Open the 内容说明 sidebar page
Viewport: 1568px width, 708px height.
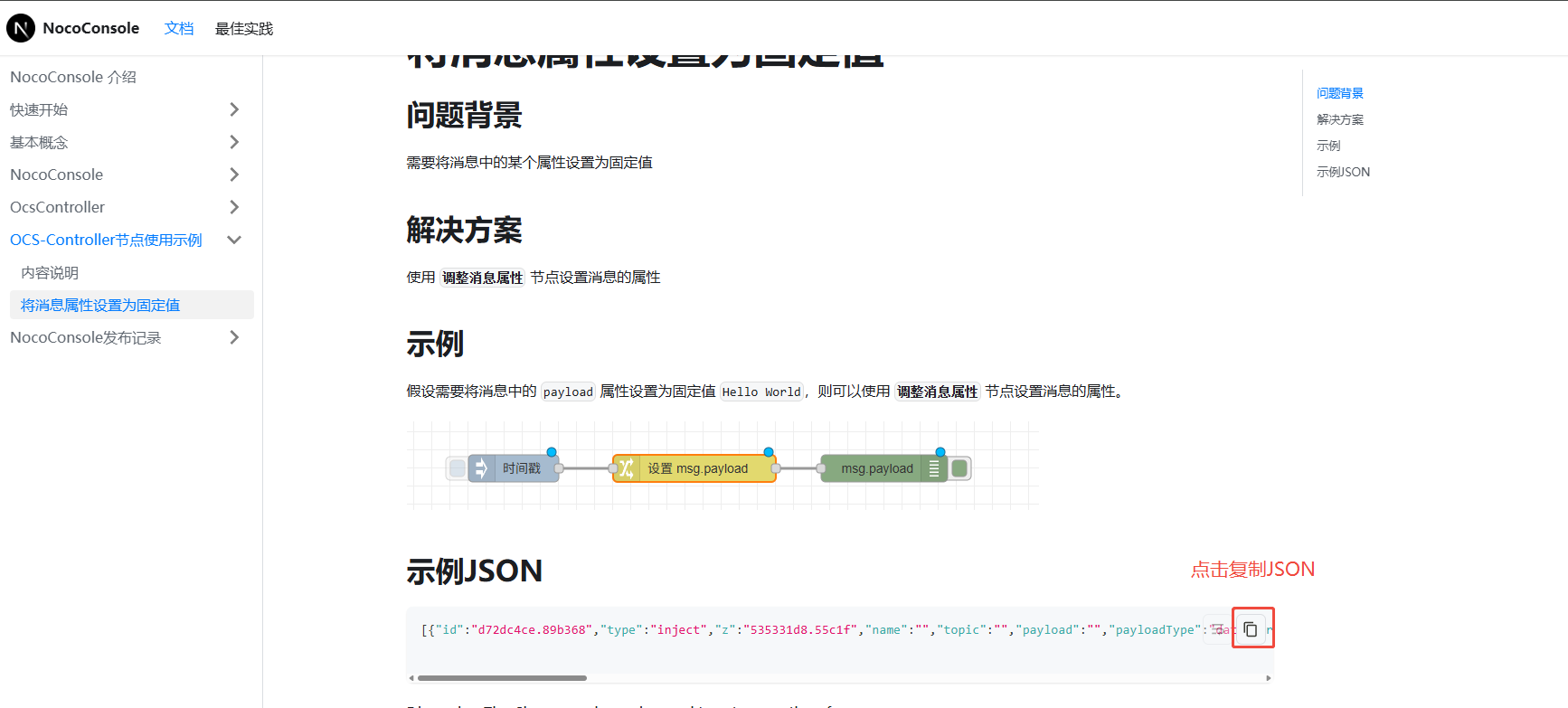pyautogui.click(x=50, y=272)
